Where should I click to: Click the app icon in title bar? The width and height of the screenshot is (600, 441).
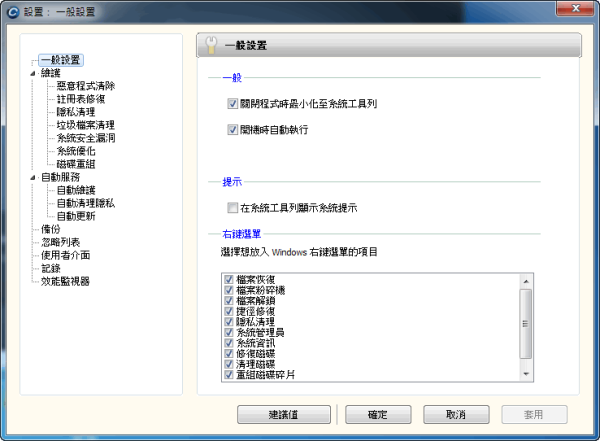point(13,12)
